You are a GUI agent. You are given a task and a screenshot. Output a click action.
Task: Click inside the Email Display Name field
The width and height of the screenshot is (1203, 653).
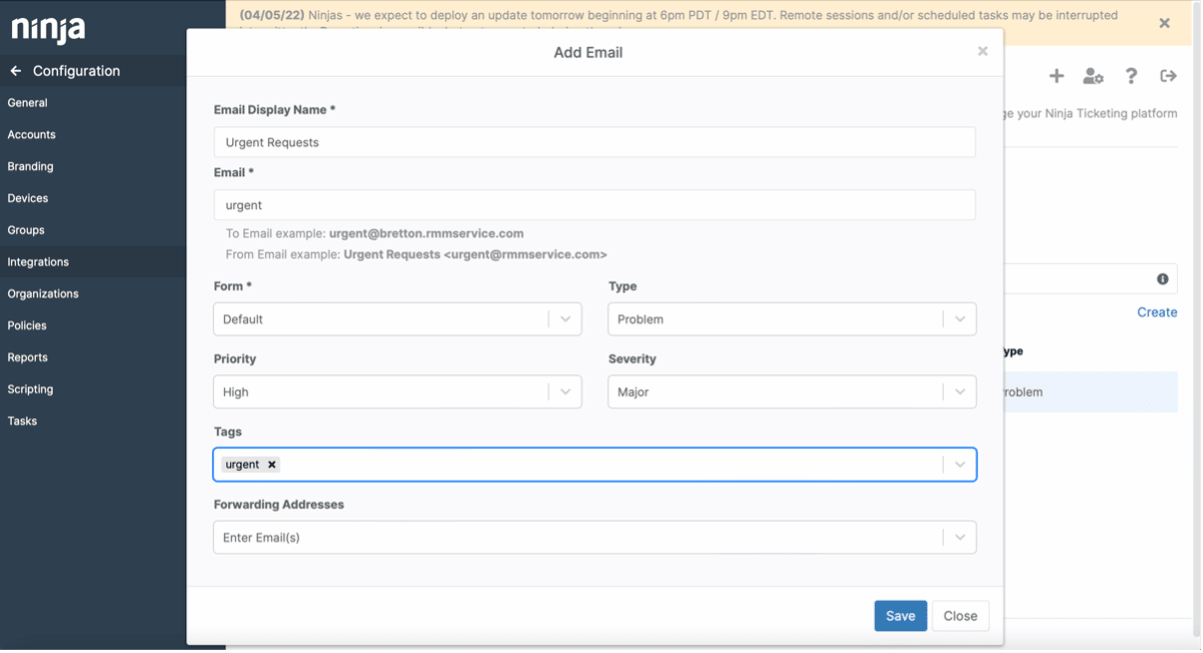pyautogui.click(x=592, y=142)
